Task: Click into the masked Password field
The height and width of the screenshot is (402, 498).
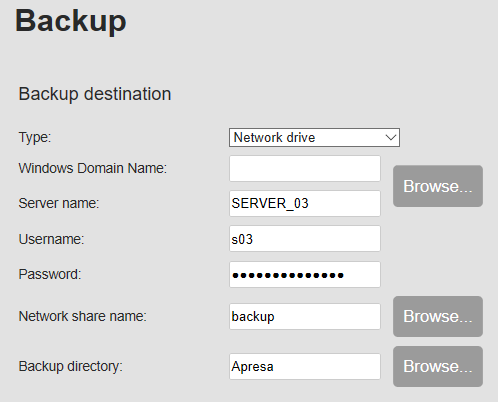Action: 305,275
